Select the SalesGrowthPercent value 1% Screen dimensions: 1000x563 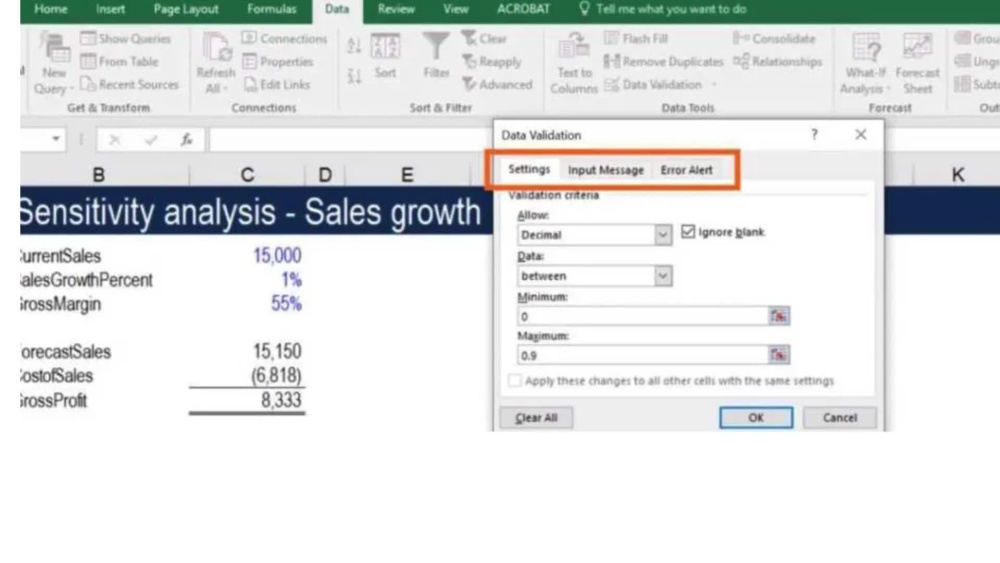291,280
